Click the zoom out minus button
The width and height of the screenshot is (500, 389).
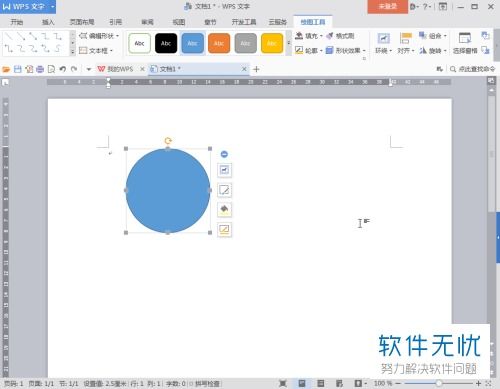[398, 384]
